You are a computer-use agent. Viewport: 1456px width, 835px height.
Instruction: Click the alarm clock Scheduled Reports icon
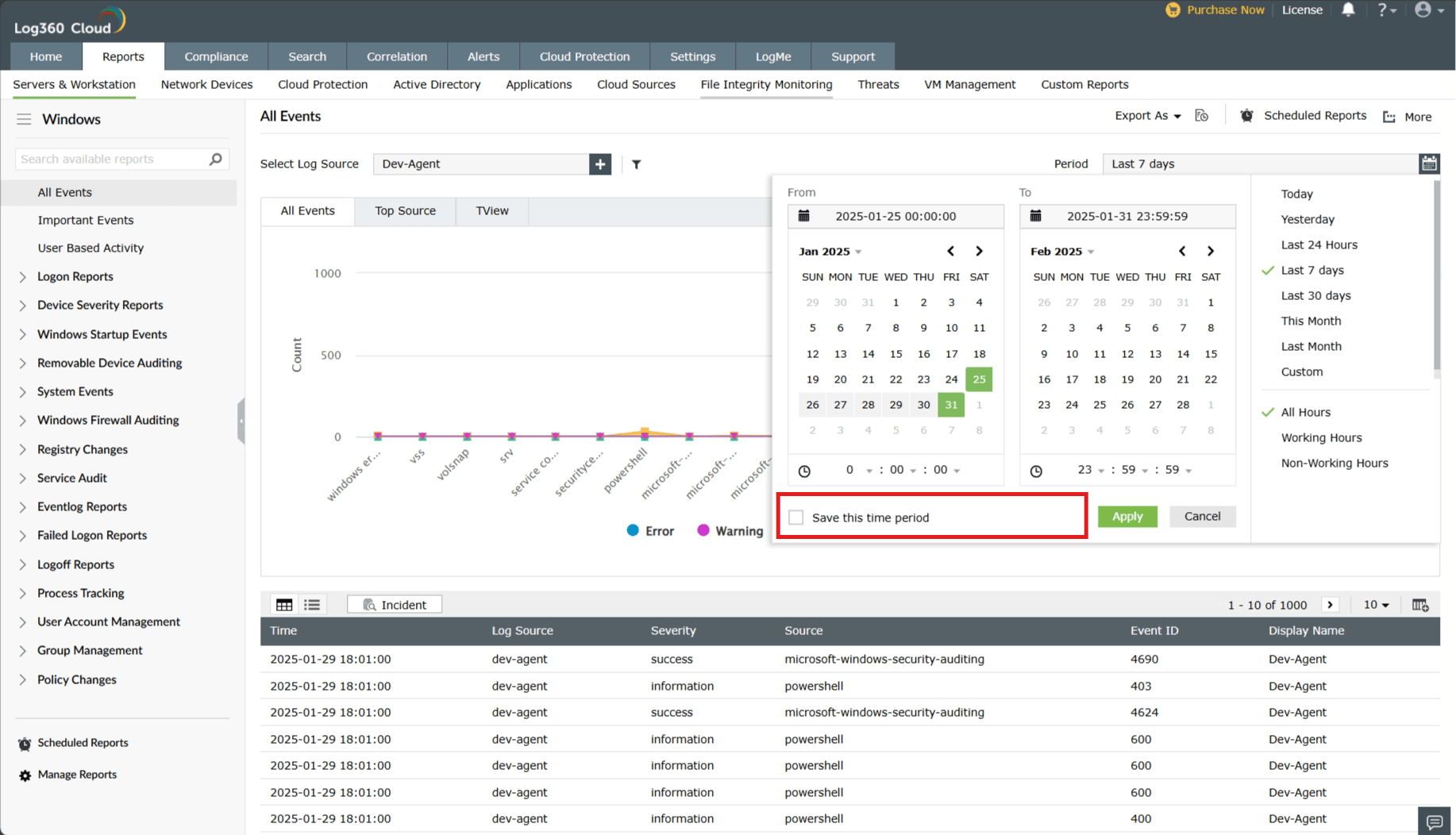[1246, 115]
